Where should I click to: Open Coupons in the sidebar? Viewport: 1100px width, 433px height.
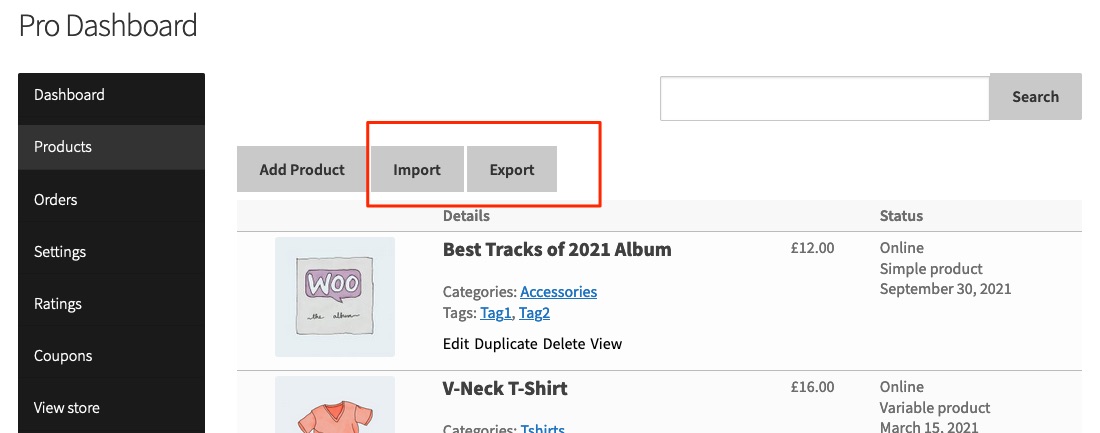[112, 356]
